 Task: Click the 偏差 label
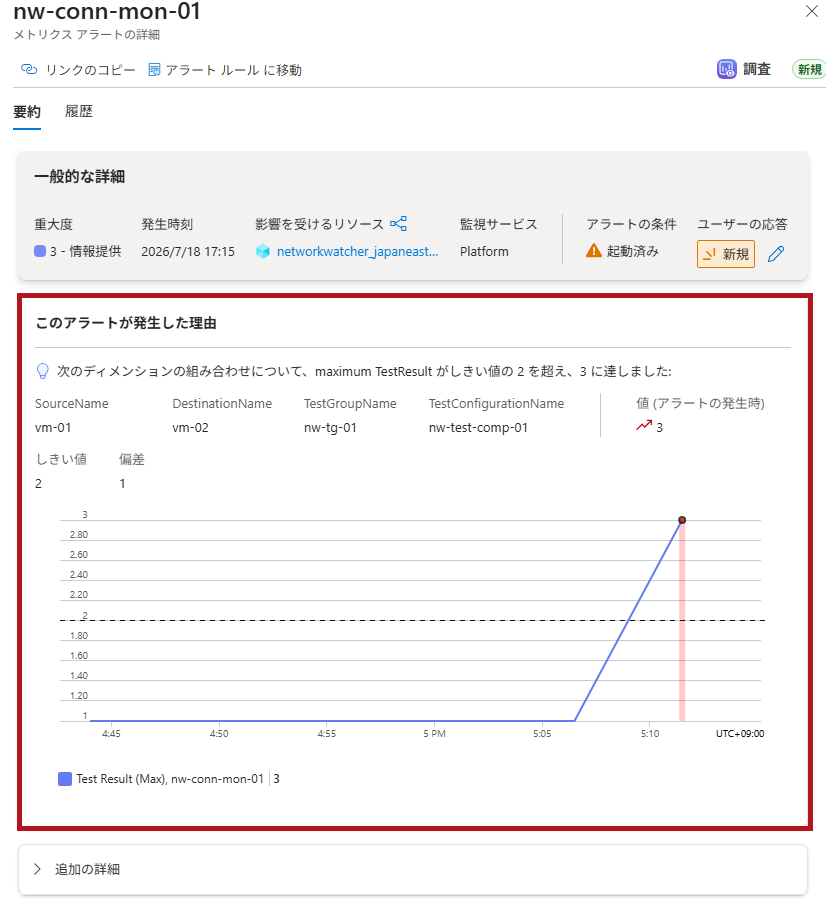click(x=132, y=460)
